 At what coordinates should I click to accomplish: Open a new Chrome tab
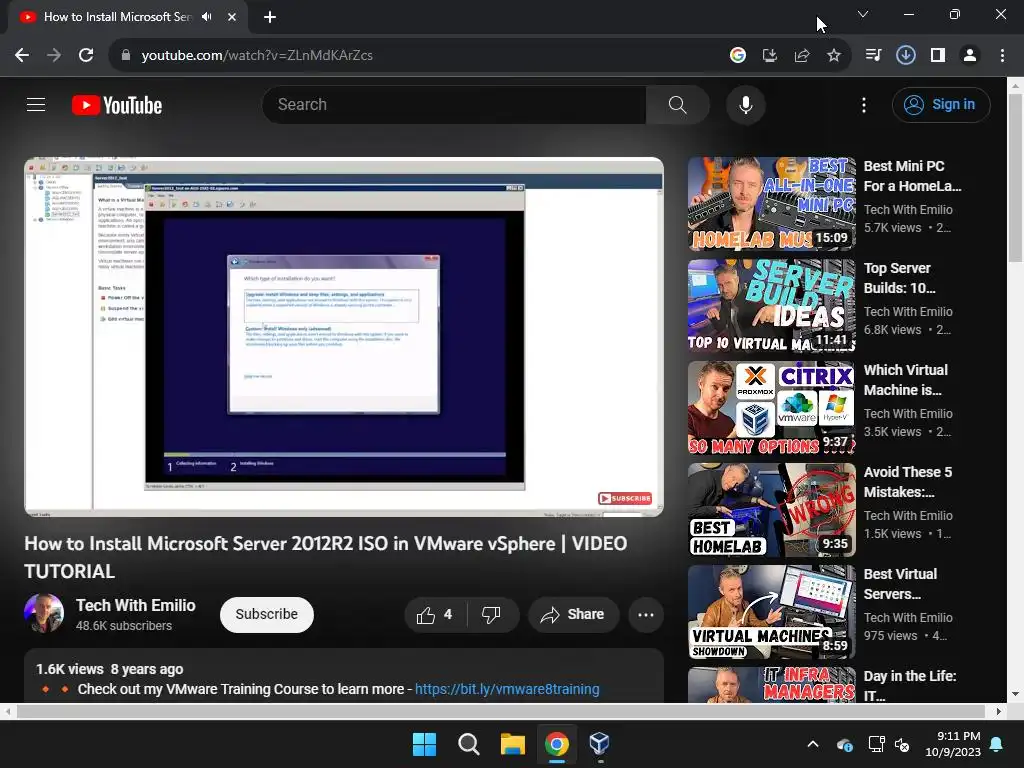(270, 17)
